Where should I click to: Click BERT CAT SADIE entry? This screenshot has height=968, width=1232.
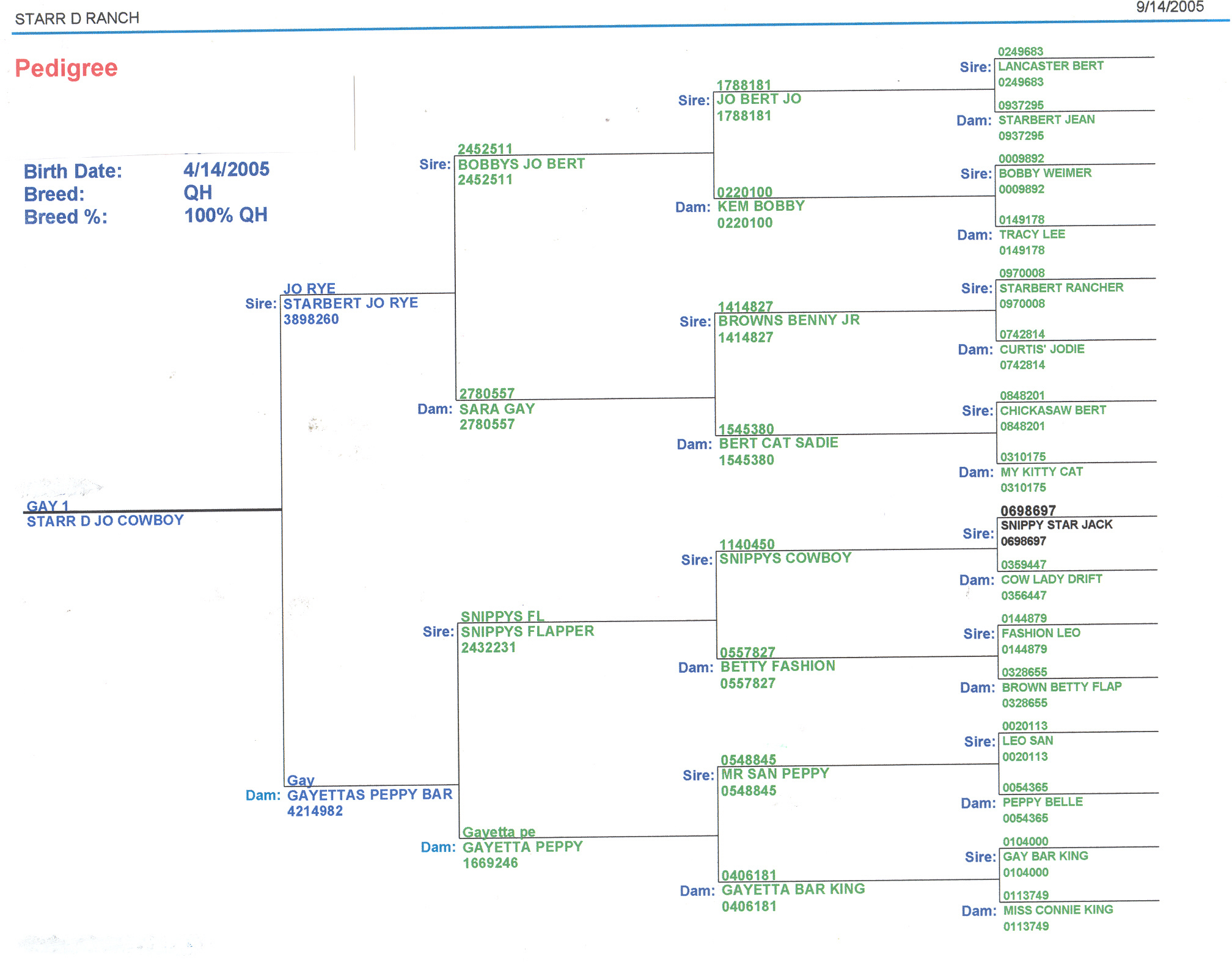click(778, 443)
